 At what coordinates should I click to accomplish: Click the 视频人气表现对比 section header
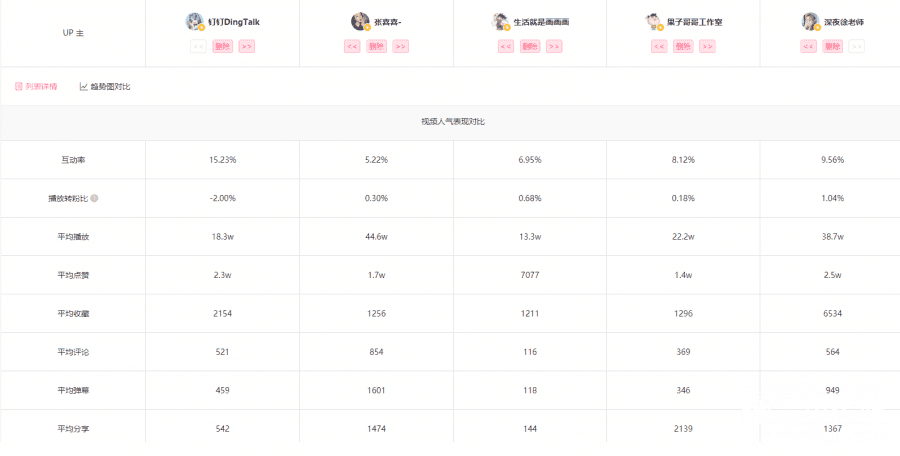pos(453,122)
